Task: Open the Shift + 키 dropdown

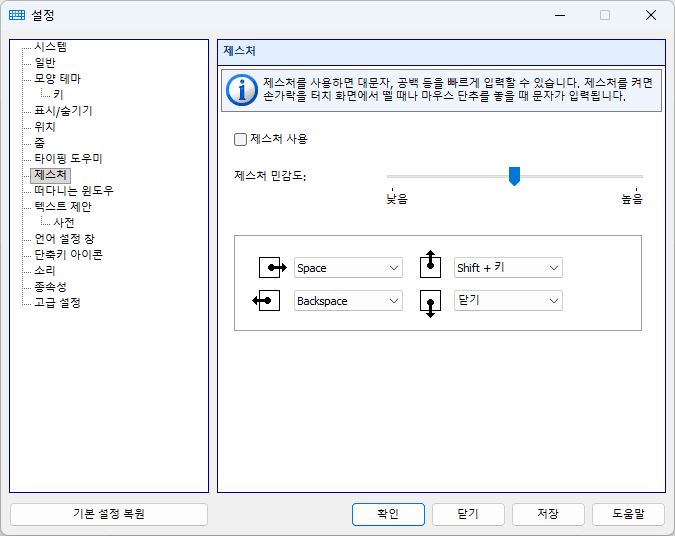Action: pyautogui.click(x=508, y=268)
